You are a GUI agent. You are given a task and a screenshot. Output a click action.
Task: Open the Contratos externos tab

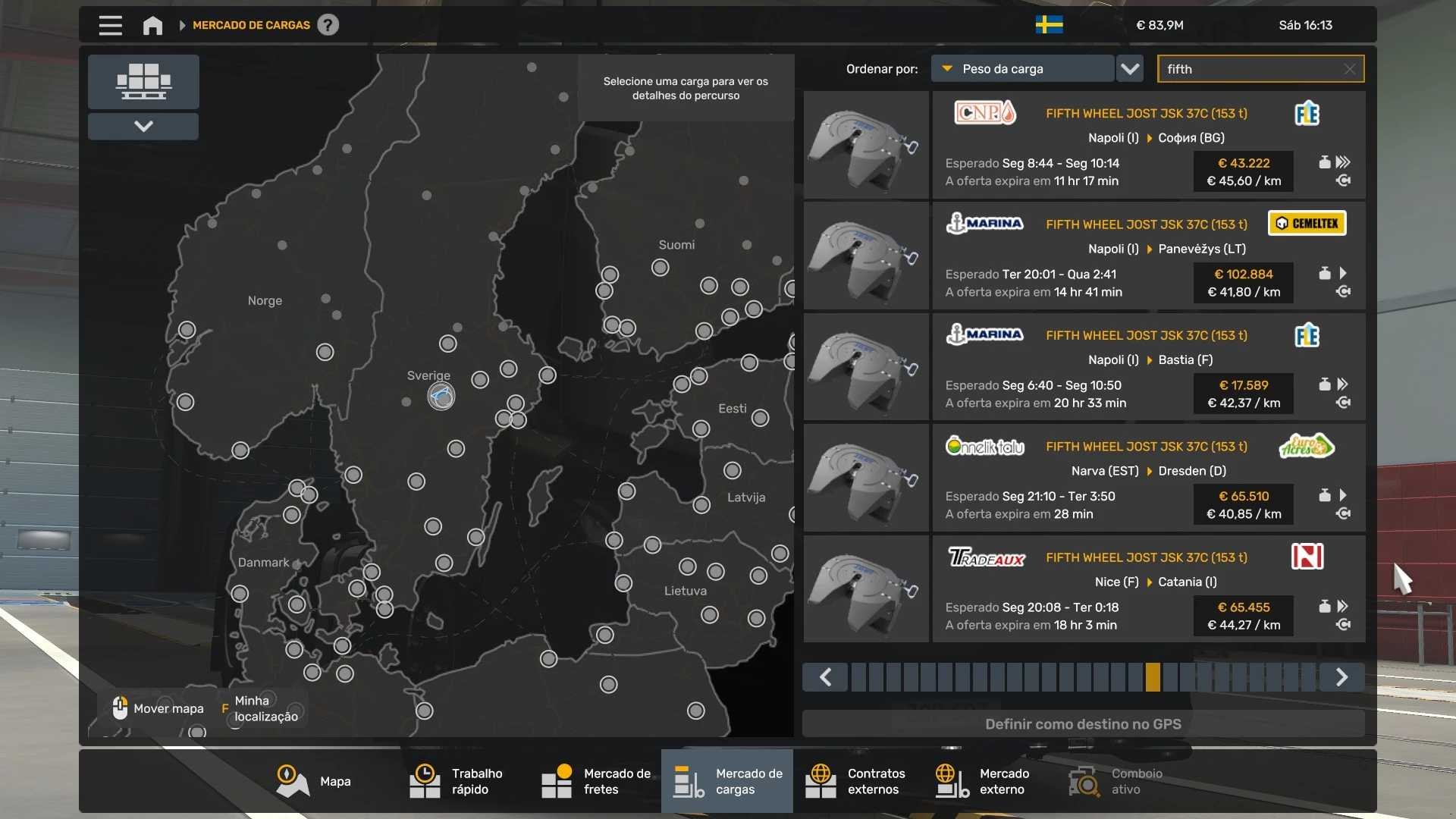click(858, 781)
